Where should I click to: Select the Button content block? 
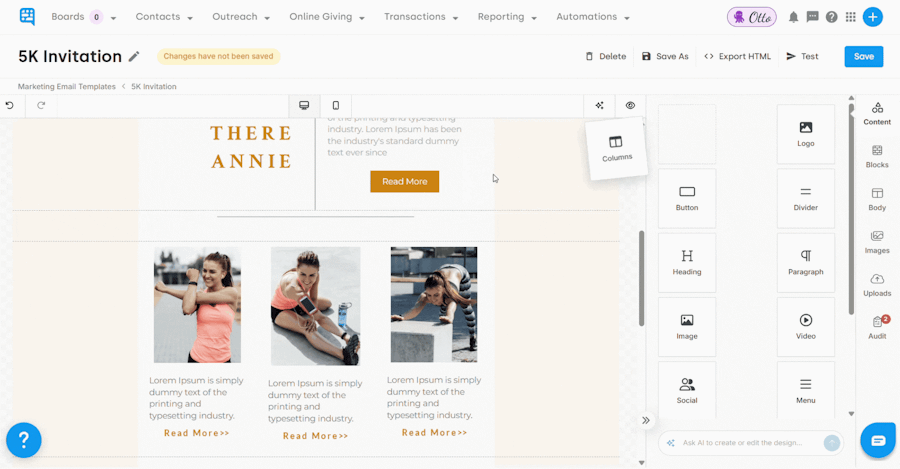click(687, 199)
